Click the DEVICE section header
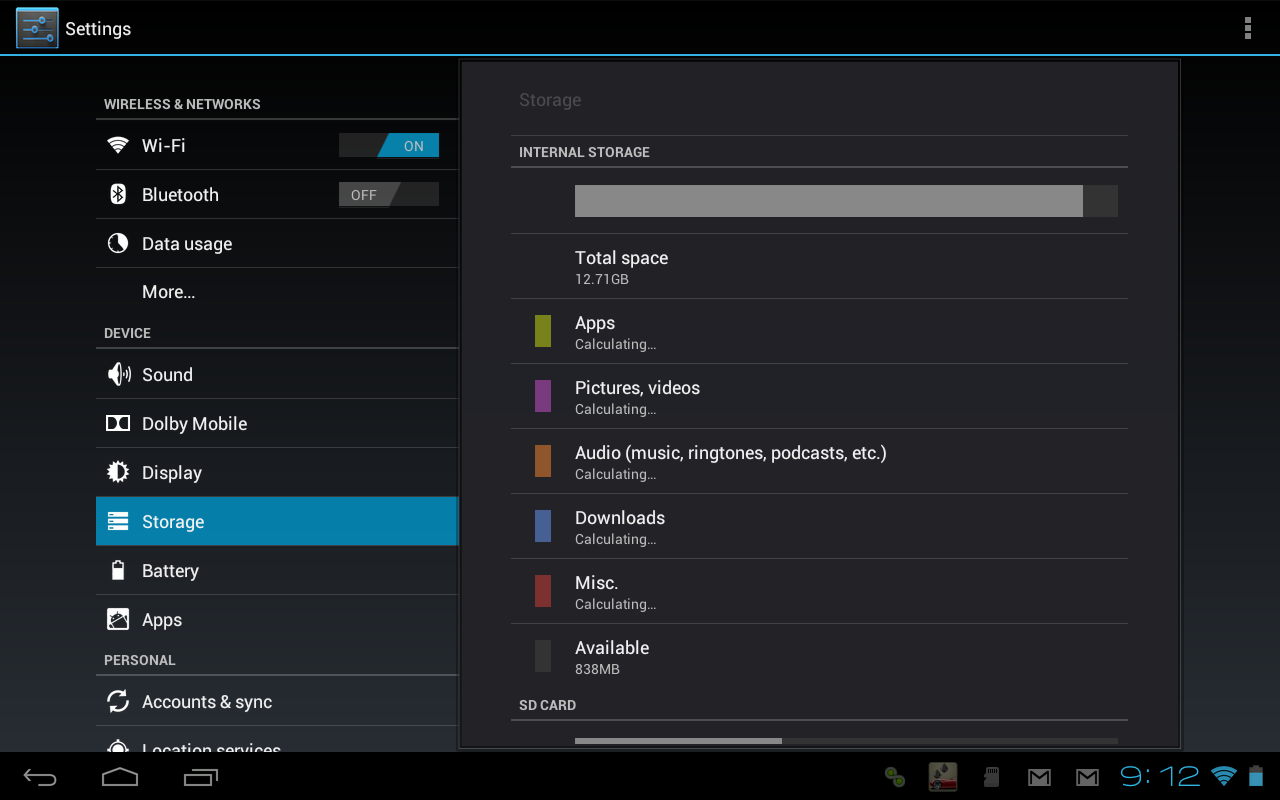This screenshot has height=800, width=1280. coord(127,333)
